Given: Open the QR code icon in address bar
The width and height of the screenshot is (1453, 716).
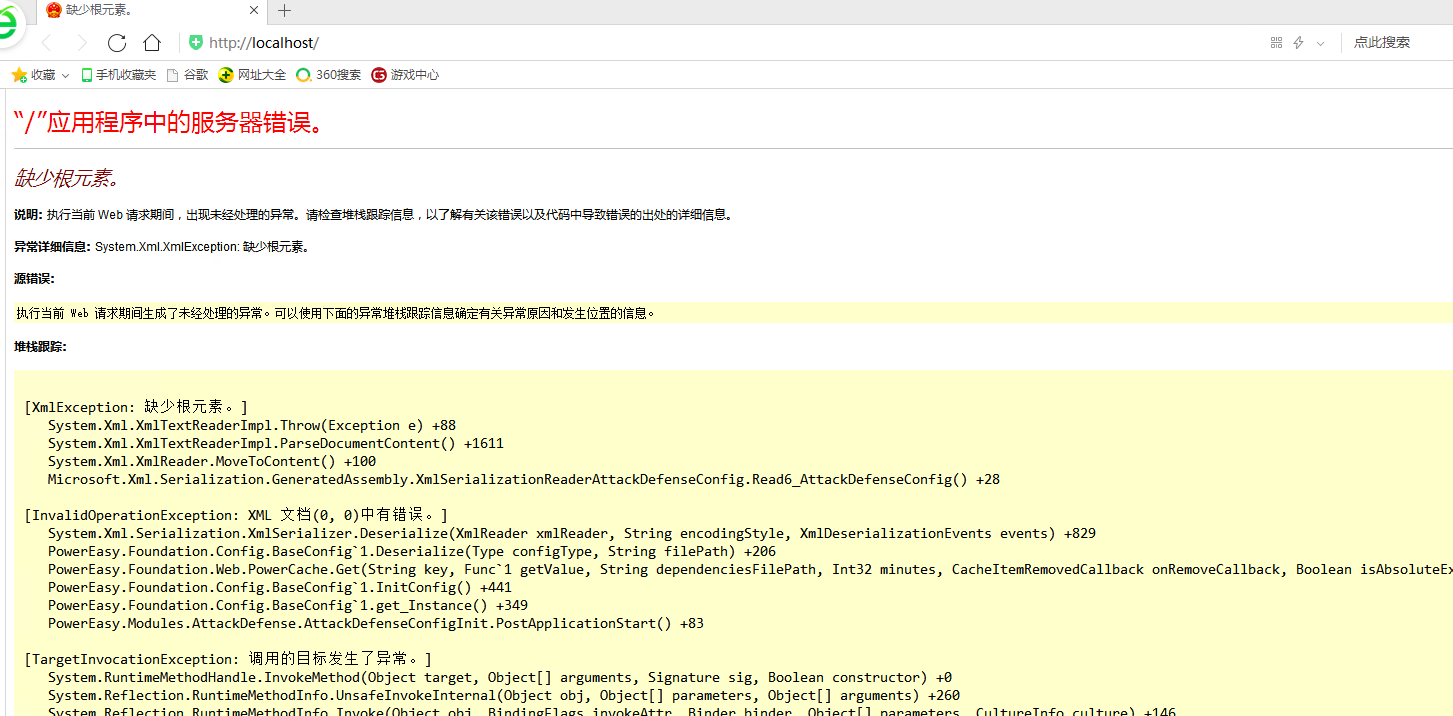Looking at the screenshot, I should [1276, 43].
